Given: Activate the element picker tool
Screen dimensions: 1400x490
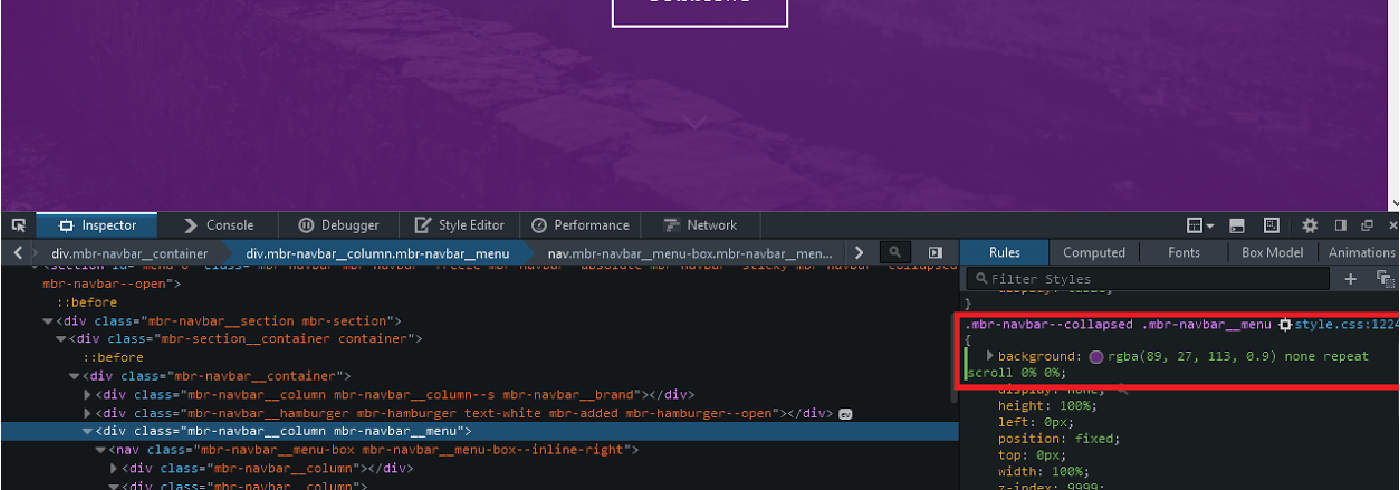Looking at the screenshot, I should [18, 225].
